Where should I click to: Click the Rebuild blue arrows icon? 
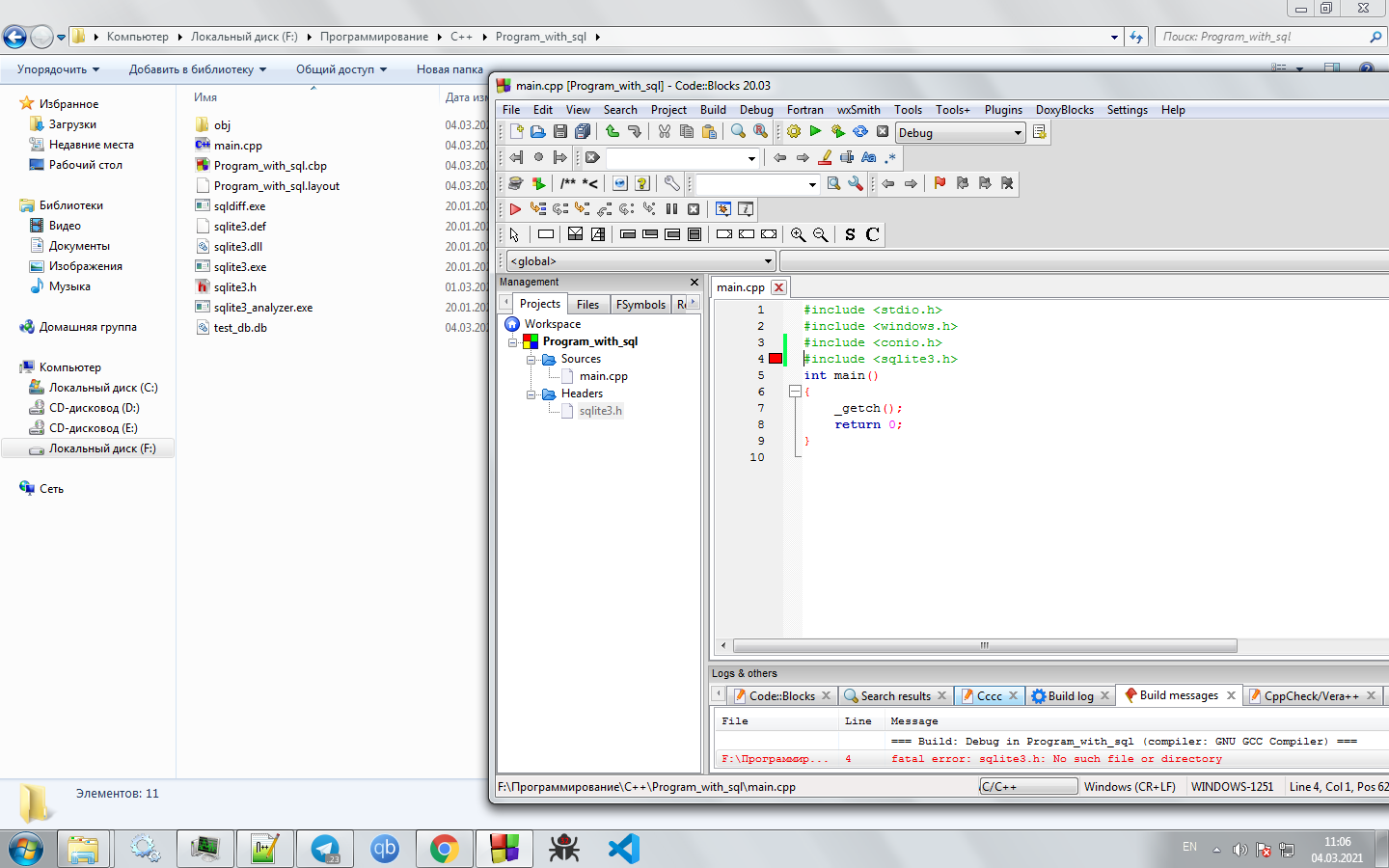click(x=859, y=132)
